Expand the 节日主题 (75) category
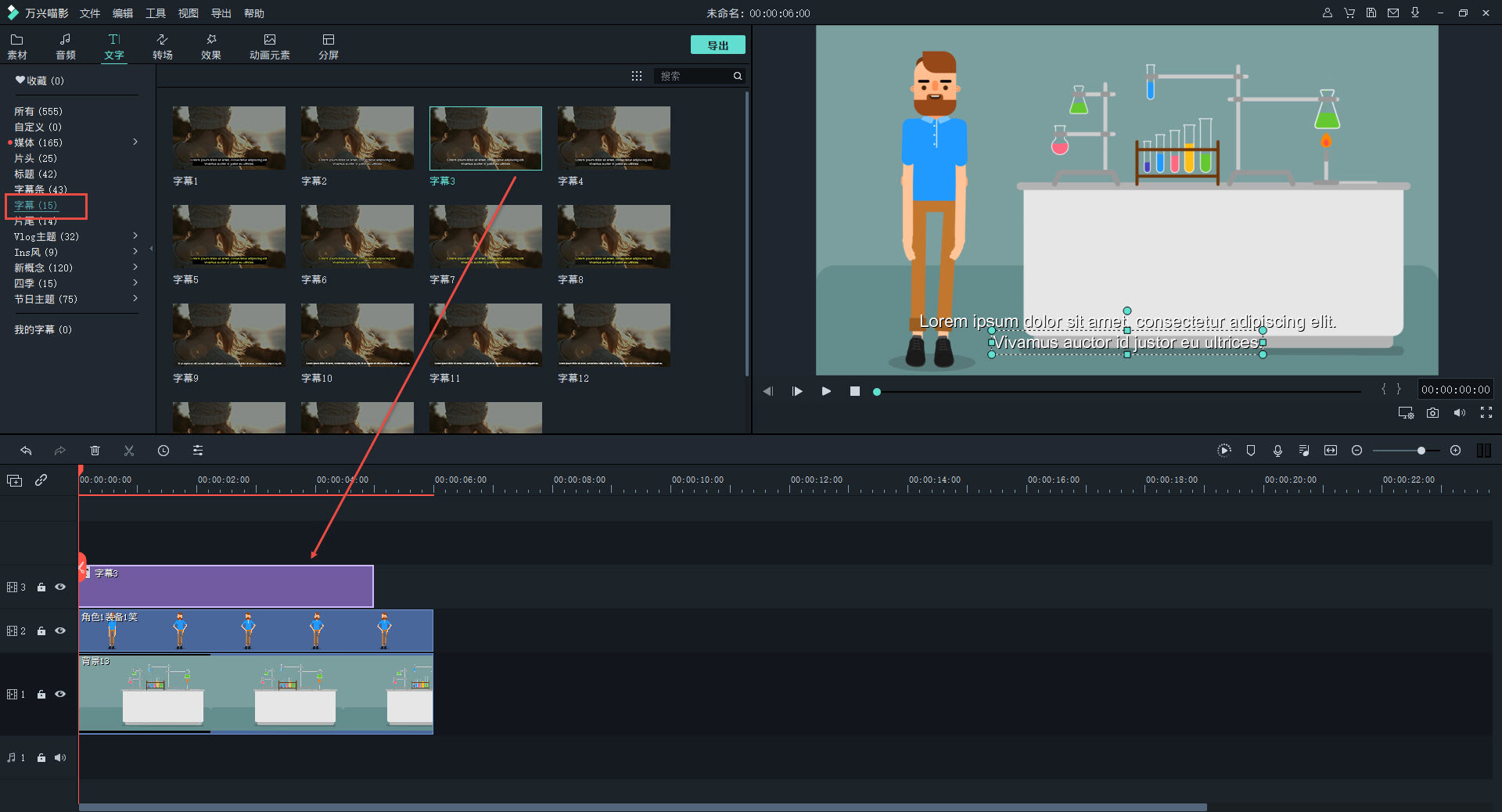The height and width of the screenshot is (812, 1502). tap(135, 299)
